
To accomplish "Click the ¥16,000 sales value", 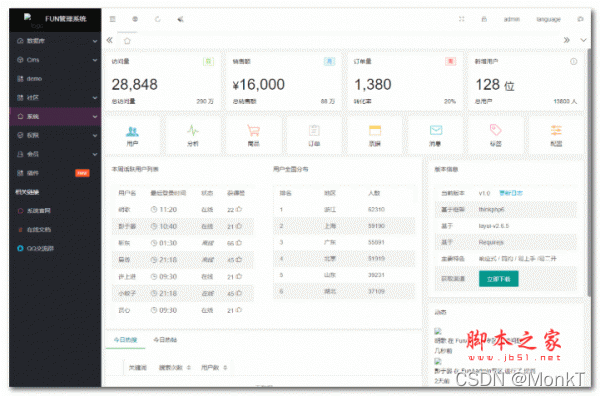I will [259, 85].
